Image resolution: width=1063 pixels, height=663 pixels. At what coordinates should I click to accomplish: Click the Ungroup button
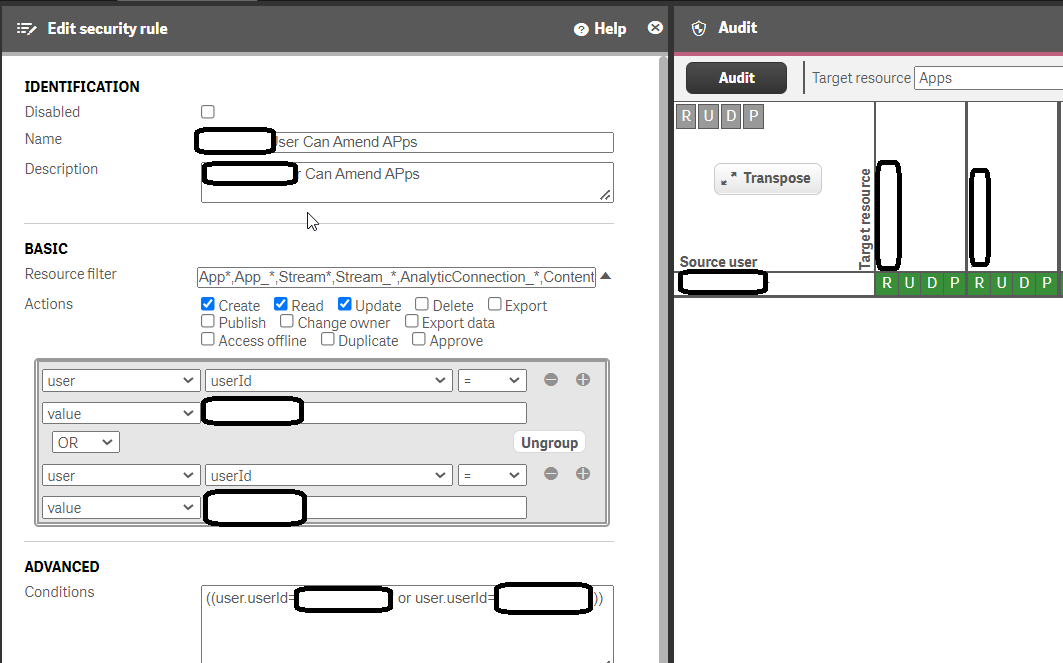tap(549, 441)
